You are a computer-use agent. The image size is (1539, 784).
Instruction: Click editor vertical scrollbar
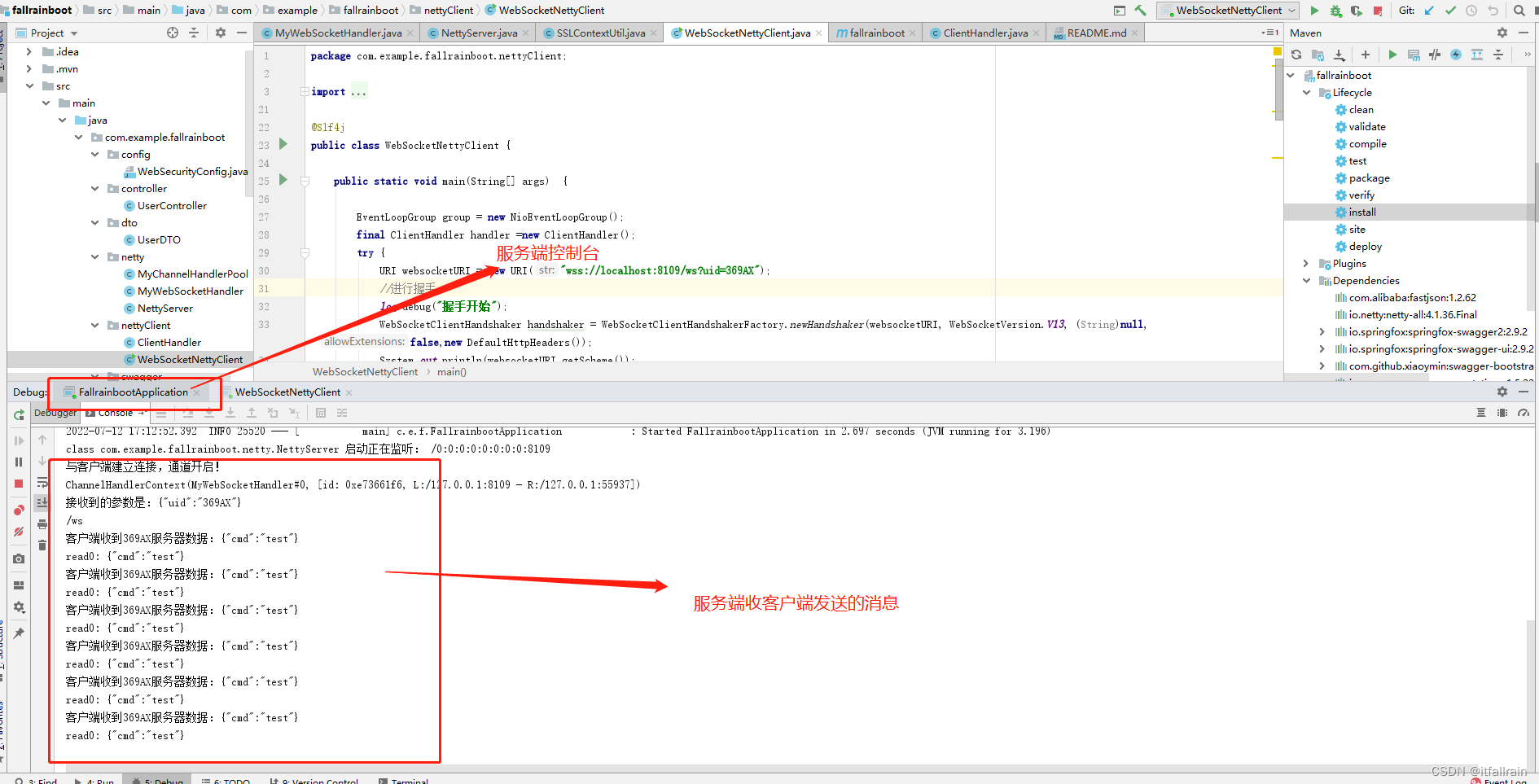tap(1278, 90)
